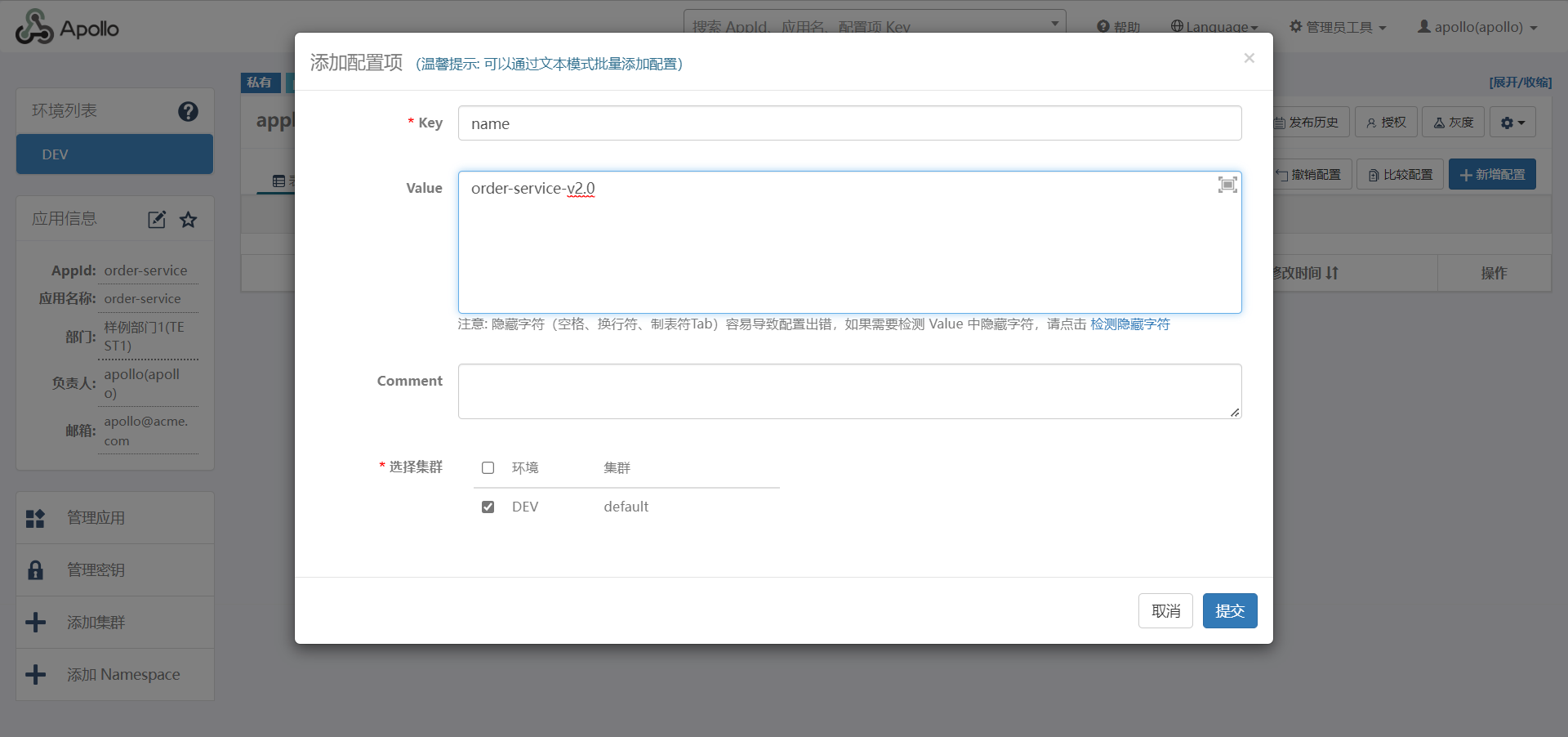Open the apollo(apollo) user dropdown
The image size is (1568, 737).
pos(1477,27)
